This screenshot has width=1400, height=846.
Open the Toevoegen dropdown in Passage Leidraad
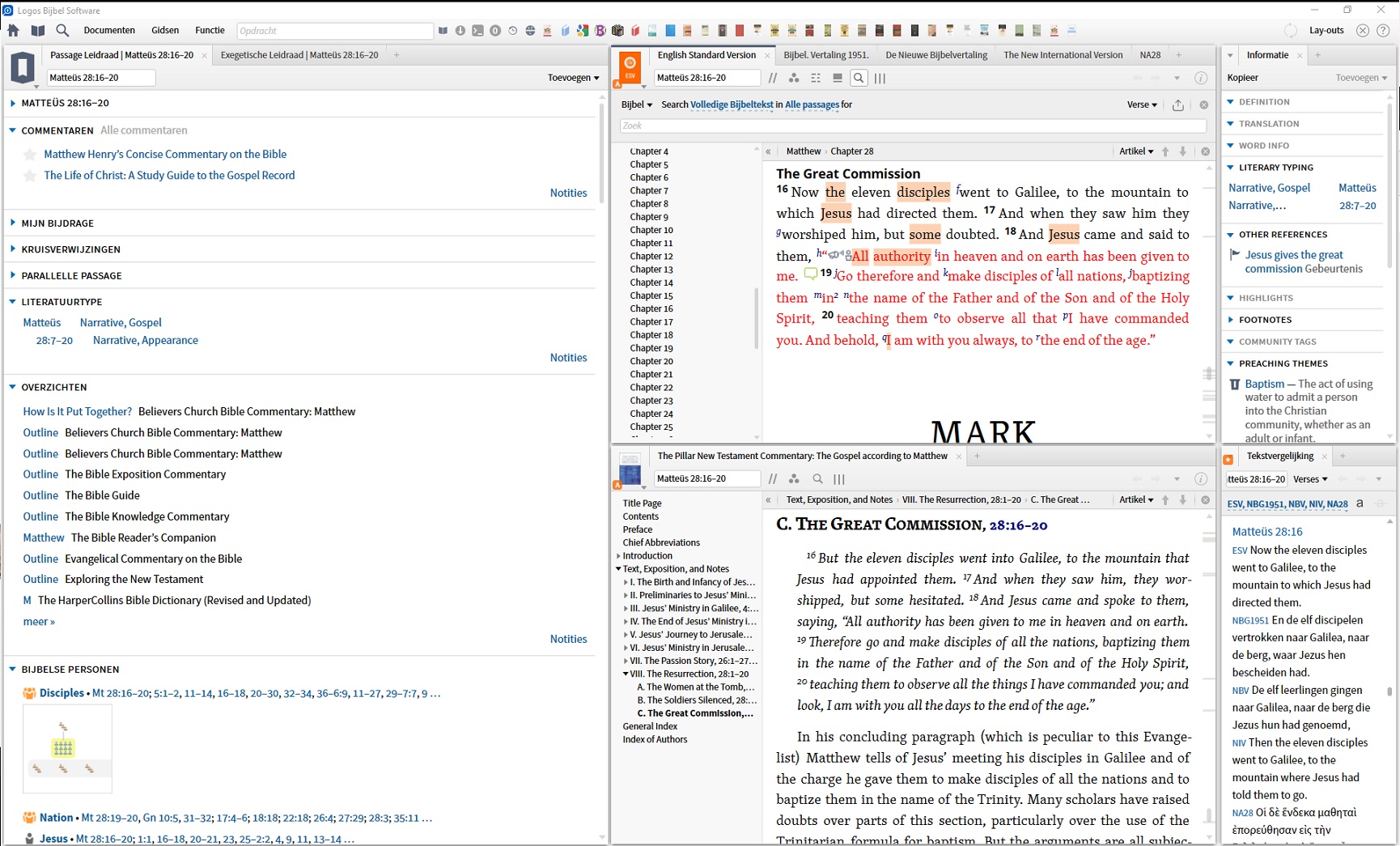point(573,78)
